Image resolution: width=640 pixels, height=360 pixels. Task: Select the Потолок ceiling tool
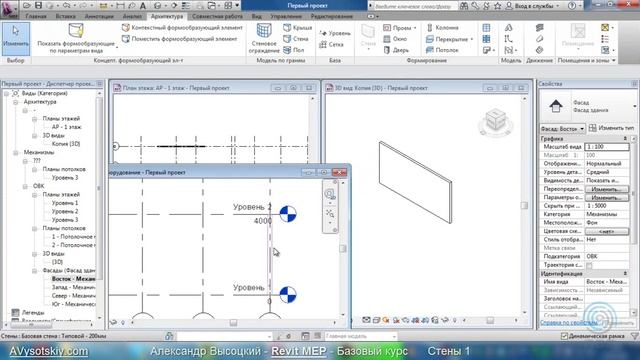tap(442, 50)
